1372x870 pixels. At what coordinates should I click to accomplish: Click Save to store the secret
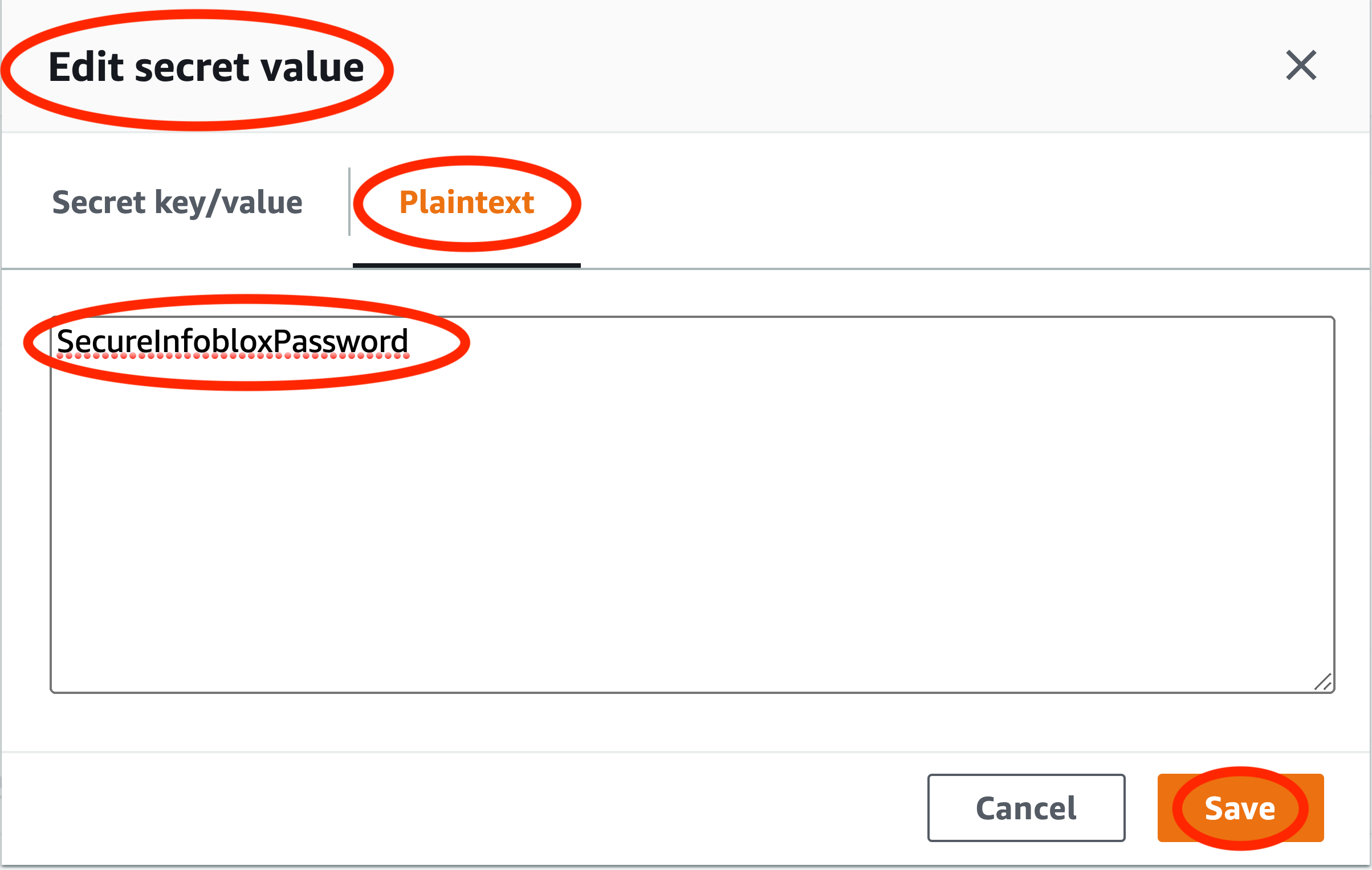[1240, 807]
